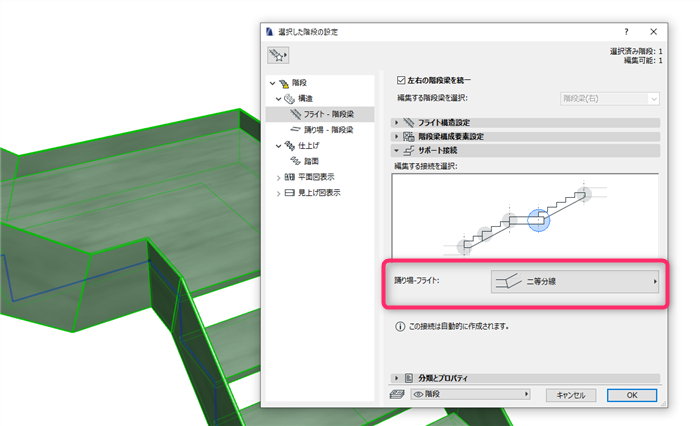The width and height of the screenshot is (700, 426).
Task: Select 階段 root item in tree
Action: pos(299,83)
